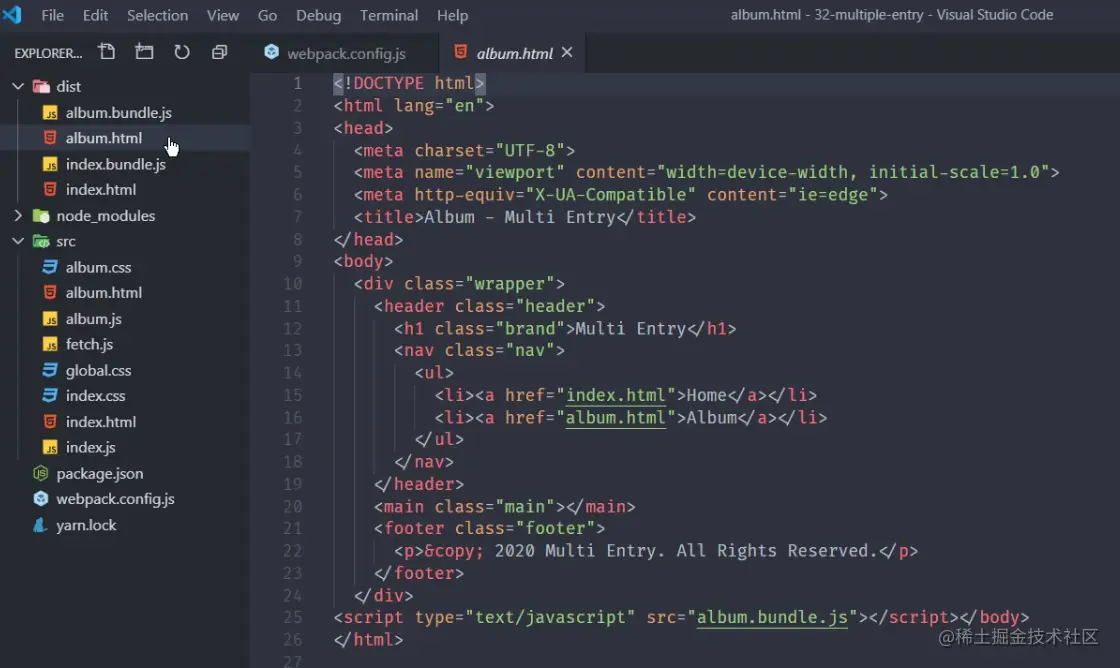
Task: Click the CSS icon beside album.css
Action: [x=50, y=267]
